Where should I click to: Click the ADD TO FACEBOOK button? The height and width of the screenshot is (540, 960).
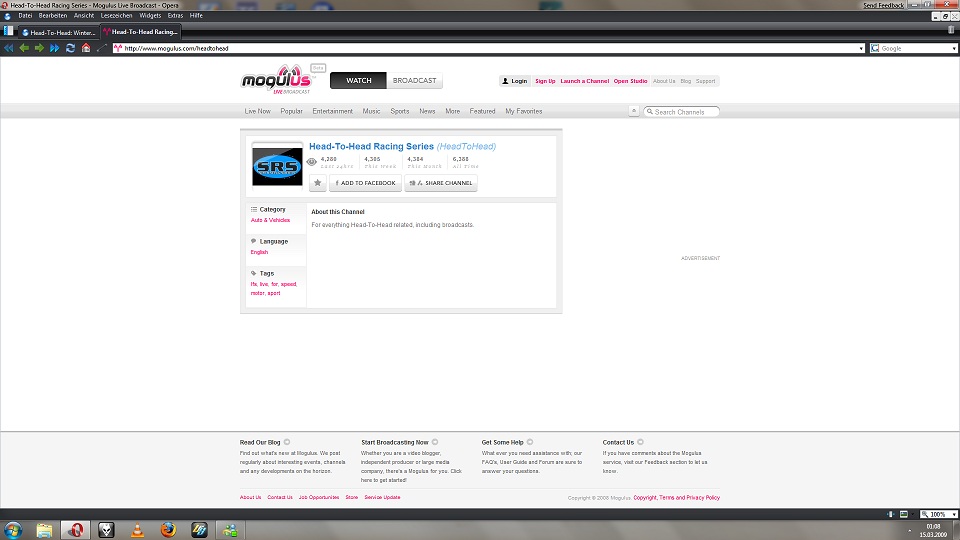pyautogui.click(x=366, y=182)
